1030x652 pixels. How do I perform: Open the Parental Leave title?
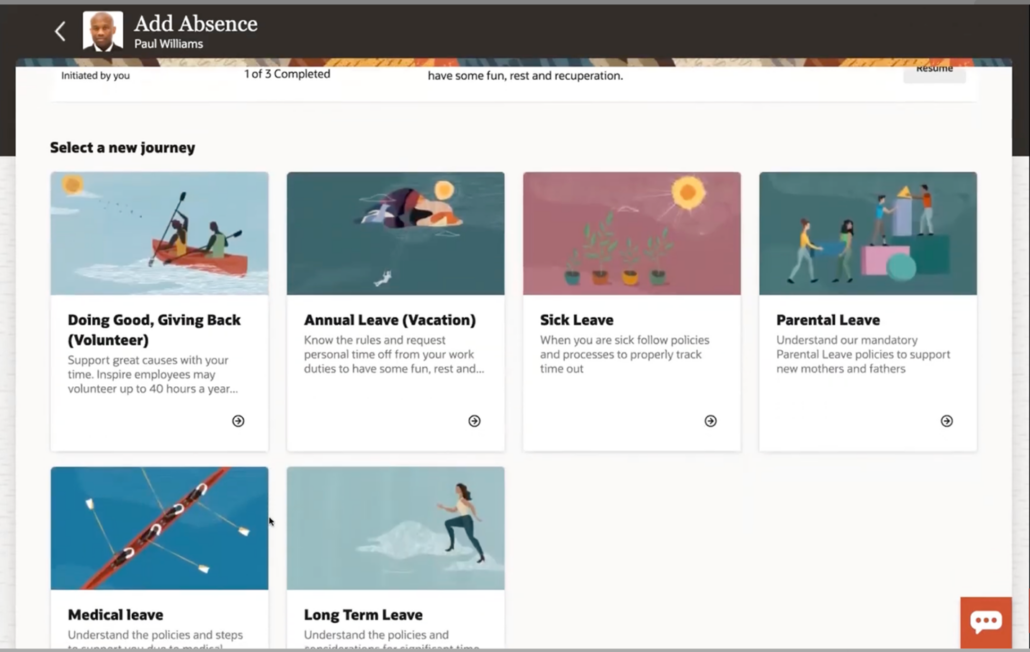pyautogui.click(x=828, y=320)
